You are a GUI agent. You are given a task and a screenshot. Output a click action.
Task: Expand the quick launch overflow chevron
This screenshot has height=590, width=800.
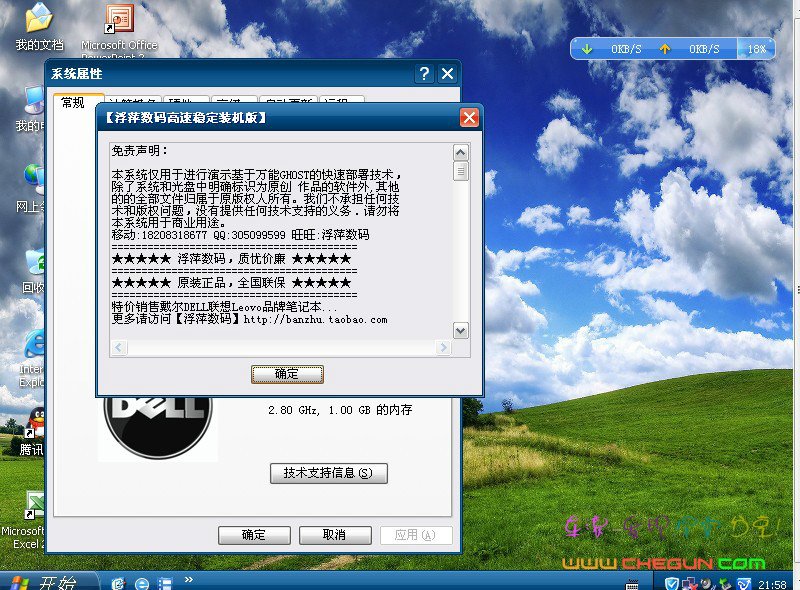coord(189,579)
